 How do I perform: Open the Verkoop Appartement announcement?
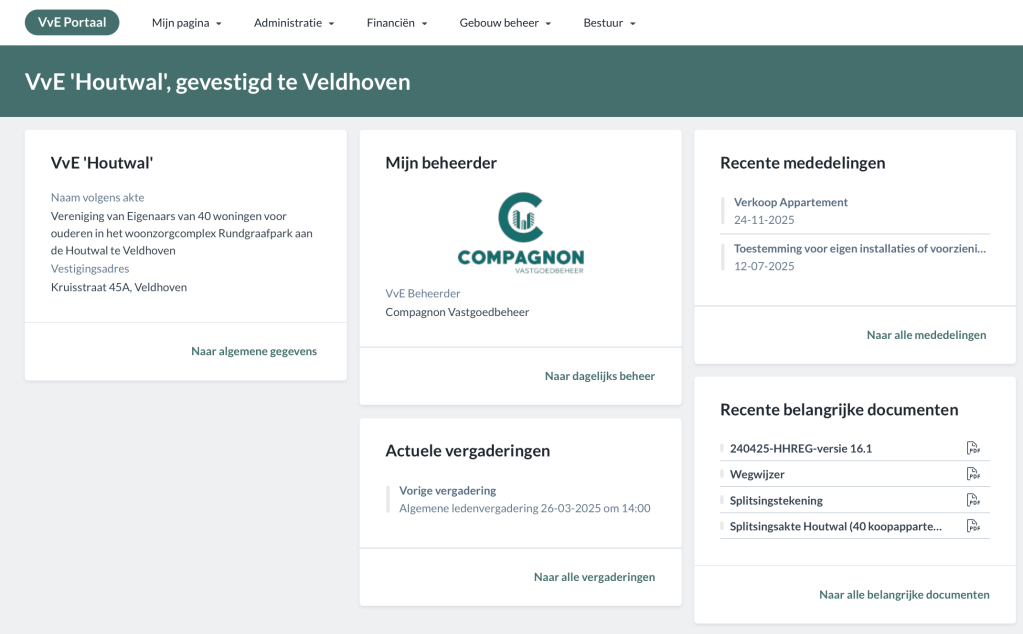(x=790, y=202)
